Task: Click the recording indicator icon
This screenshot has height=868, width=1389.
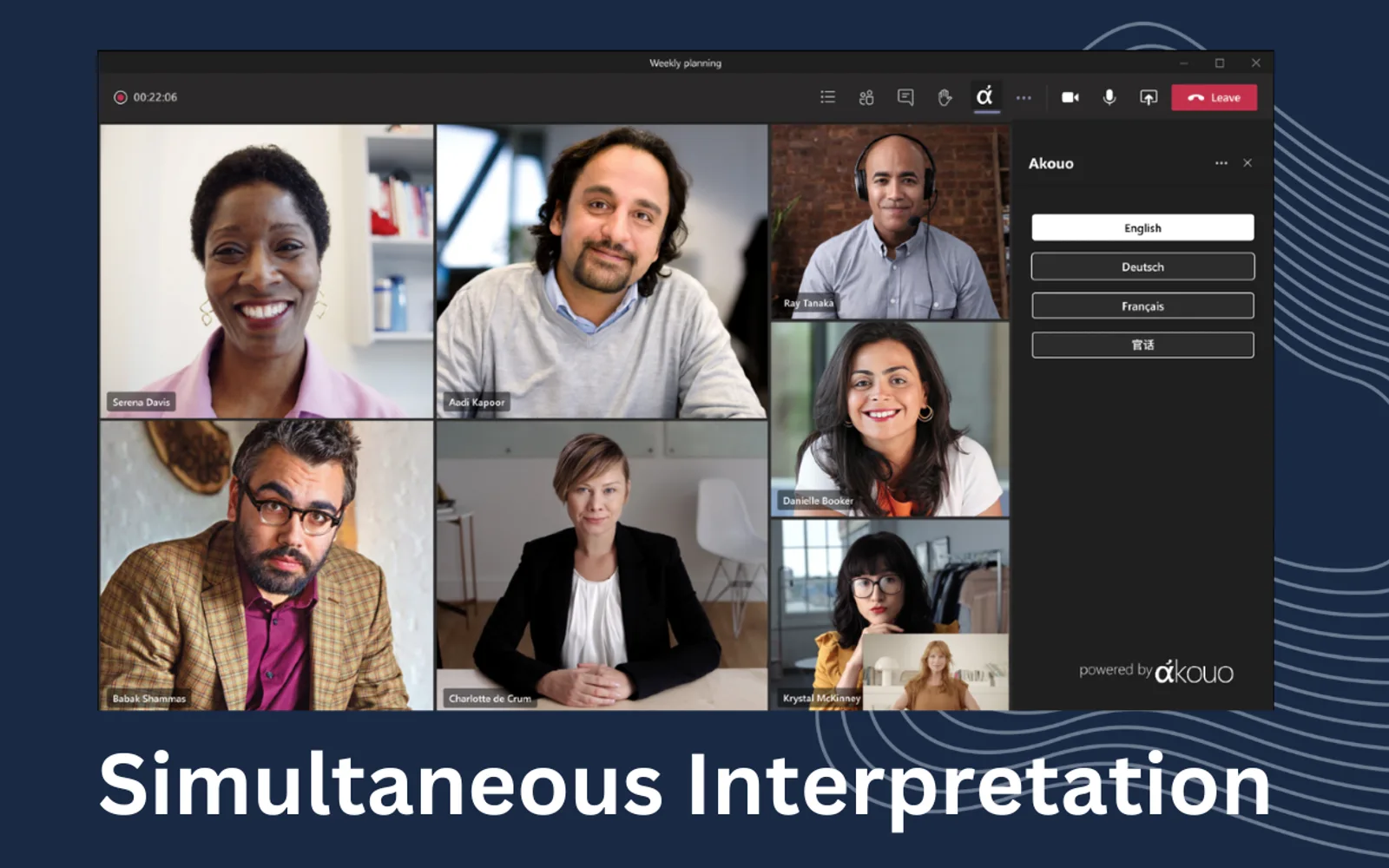Action: pos(121,97)
